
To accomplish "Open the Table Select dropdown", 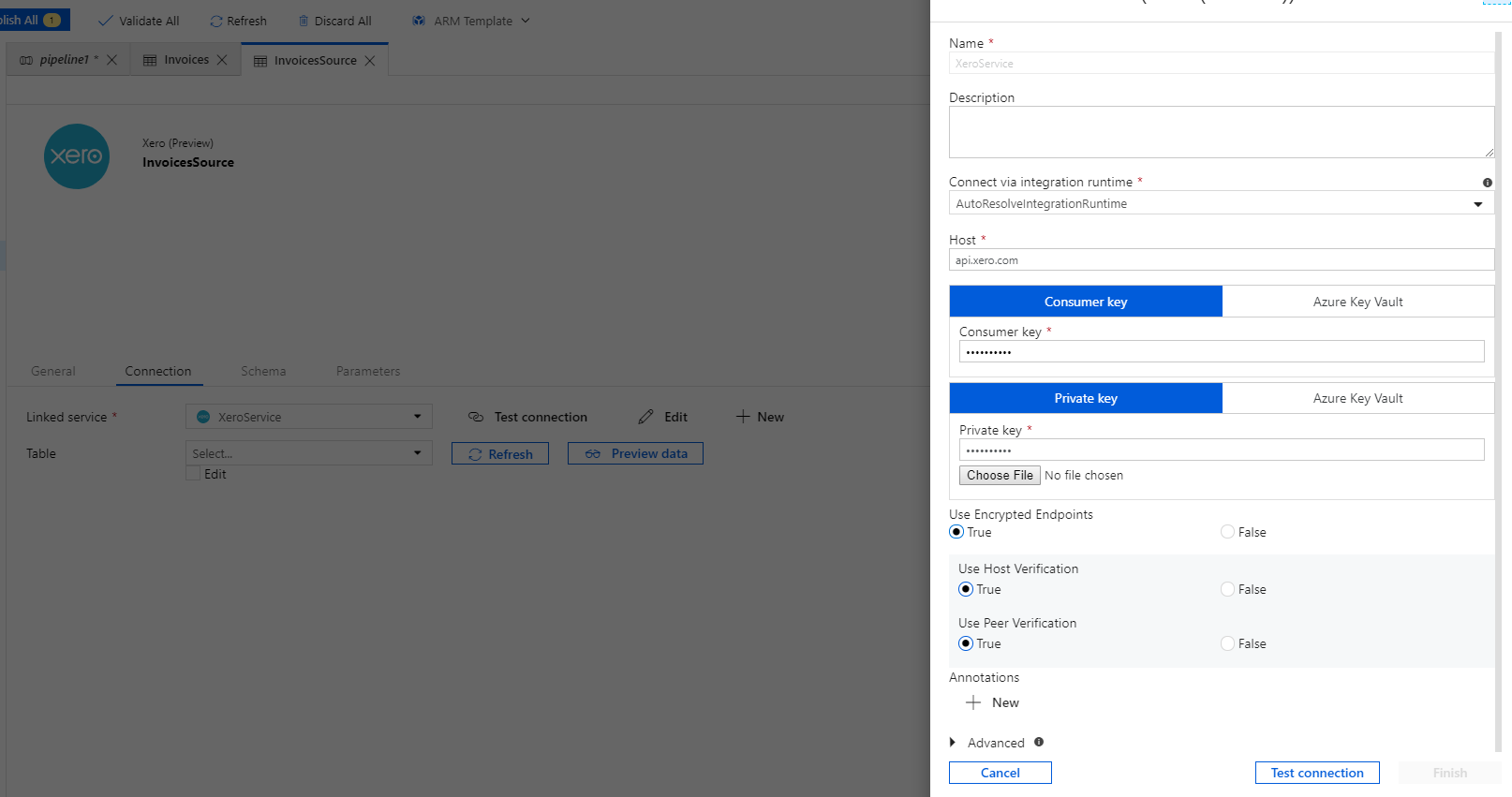I will click(309, 453).
